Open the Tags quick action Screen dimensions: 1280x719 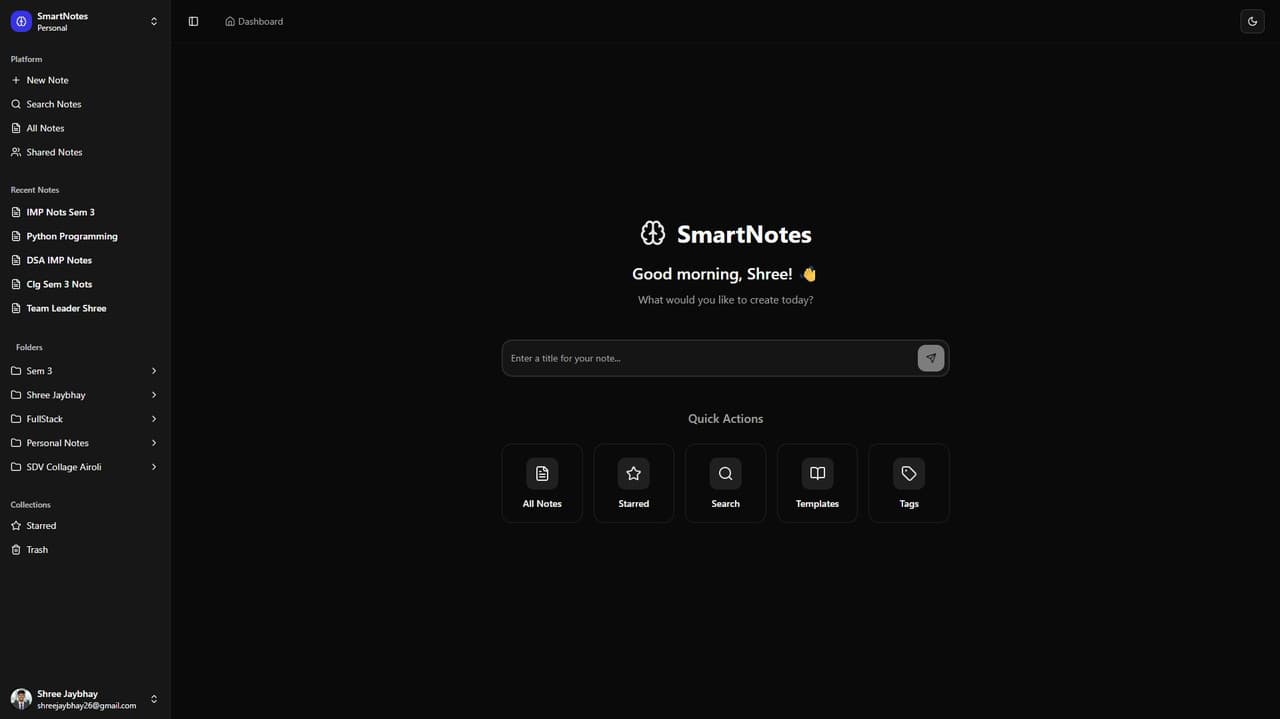click(908, 482)
